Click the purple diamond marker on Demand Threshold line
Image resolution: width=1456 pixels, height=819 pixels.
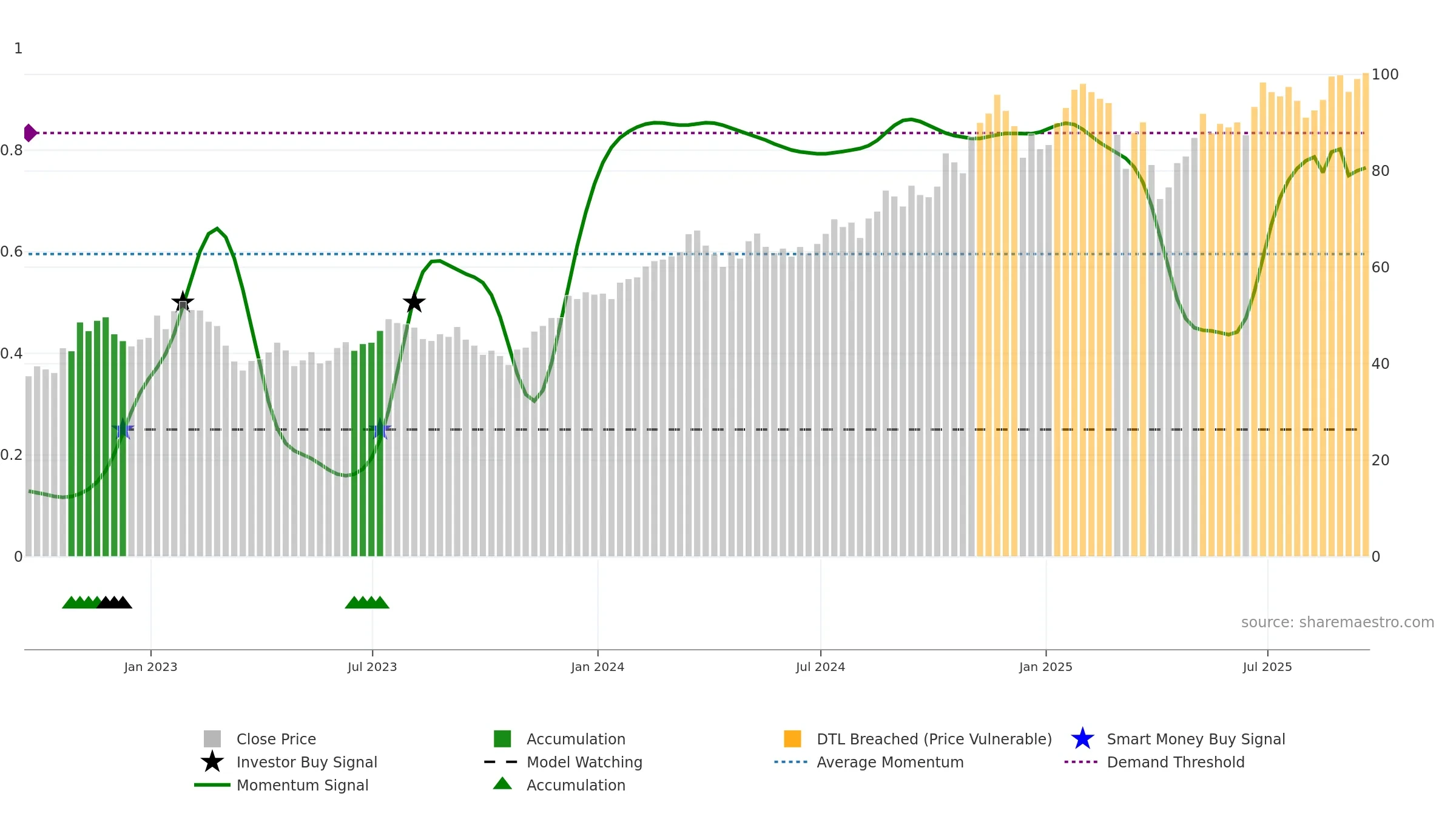(30, 133)
